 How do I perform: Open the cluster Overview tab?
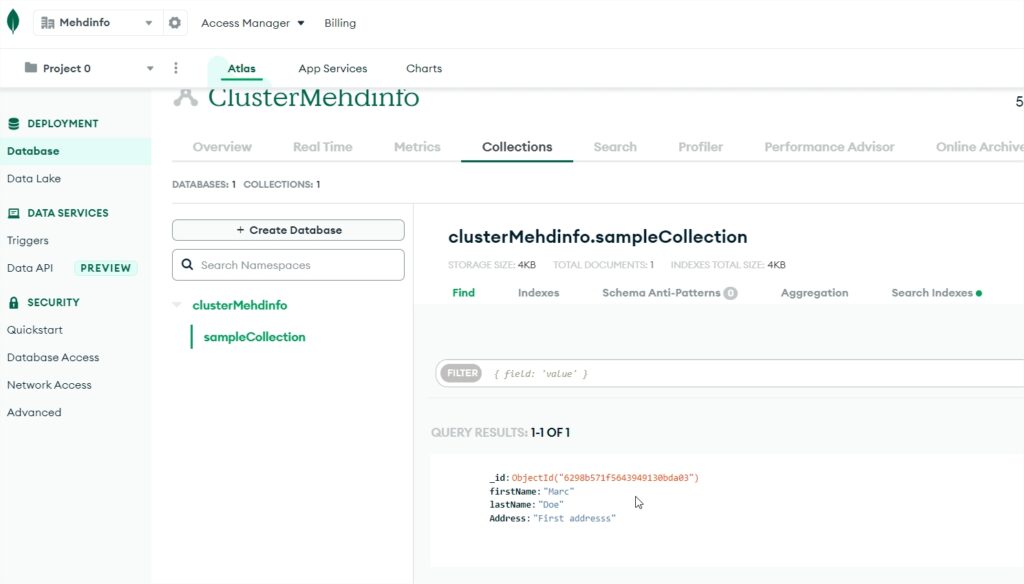tap(222, 147)
